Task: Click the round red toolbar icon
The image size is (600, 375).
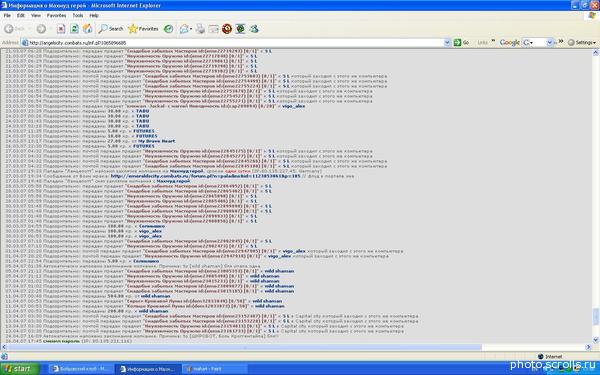Action: click(227, 29)
